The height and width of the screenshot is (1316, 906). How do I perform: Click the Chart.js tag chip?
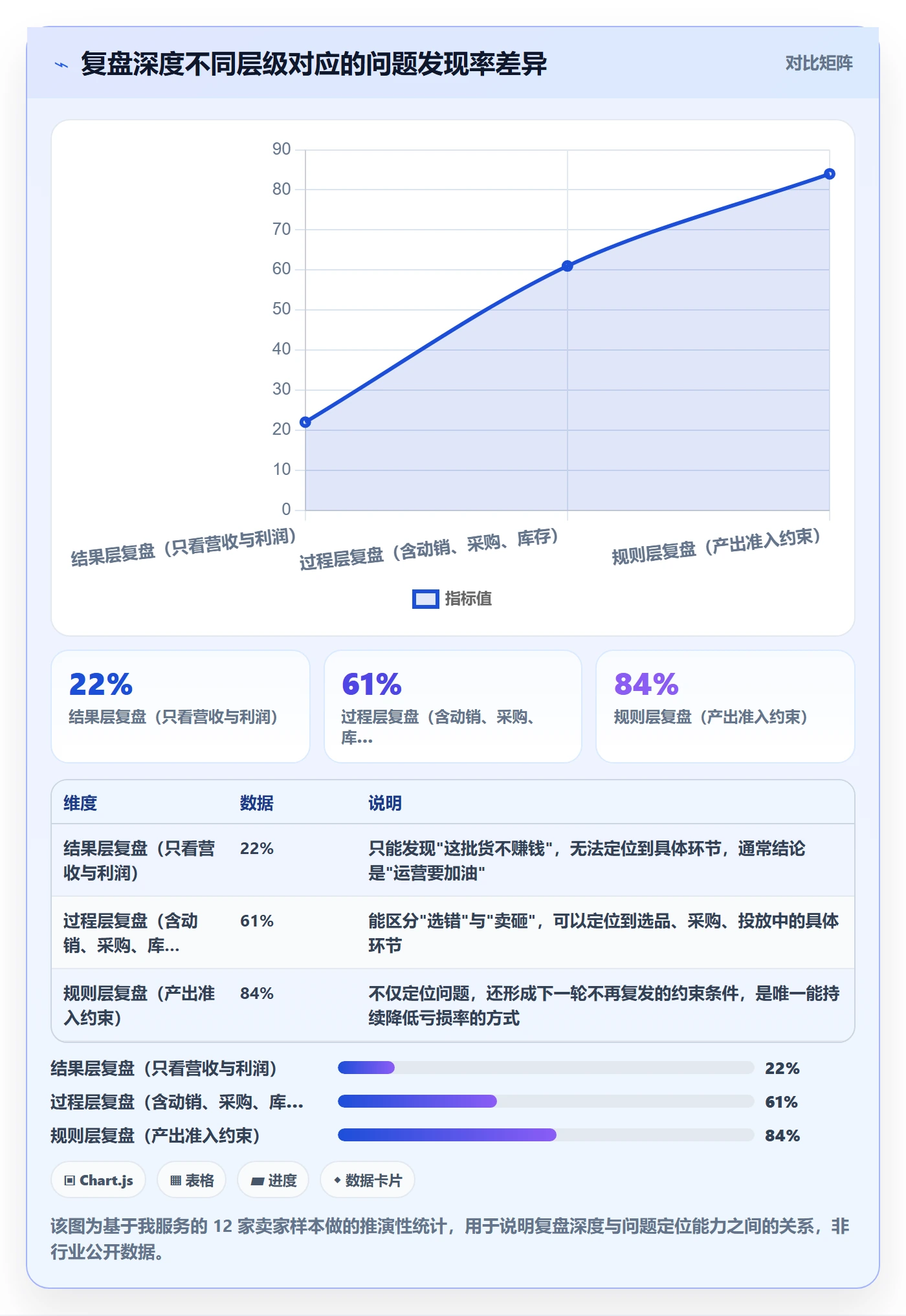click(98, 1180)
